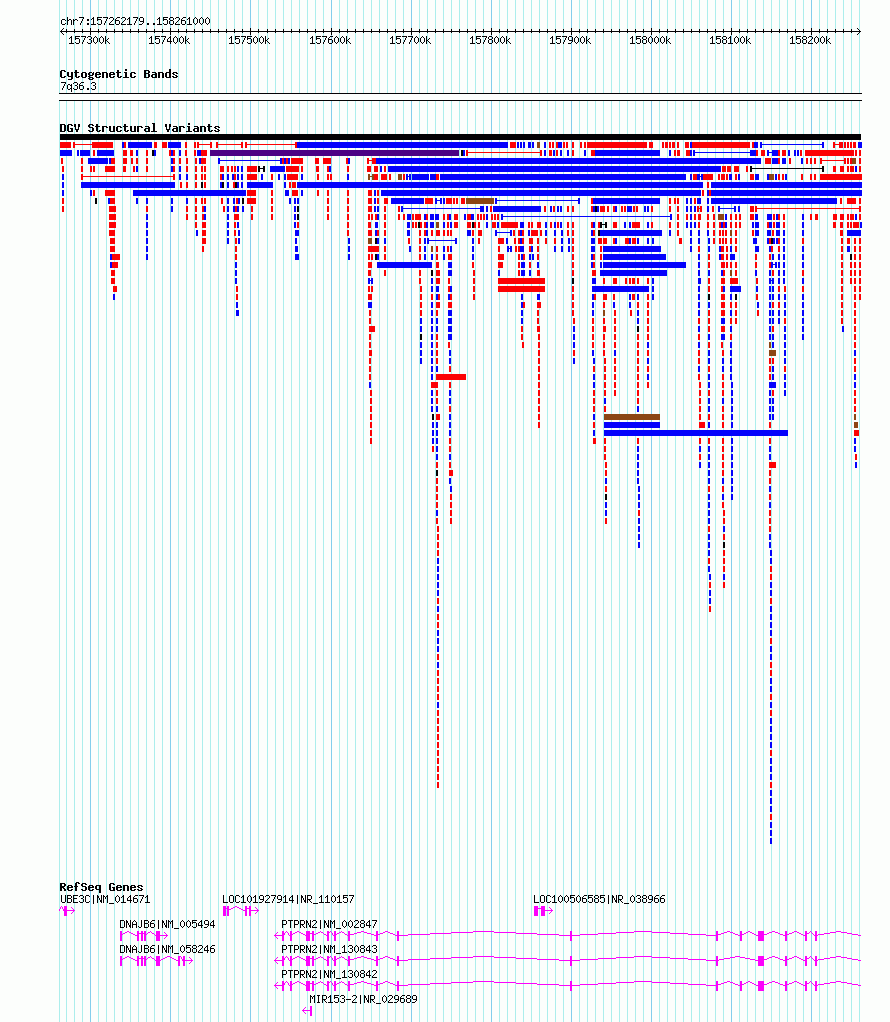Select the 157400k ruler tick label
This screenshot has height=1022, width=890.
pos(169,40)
